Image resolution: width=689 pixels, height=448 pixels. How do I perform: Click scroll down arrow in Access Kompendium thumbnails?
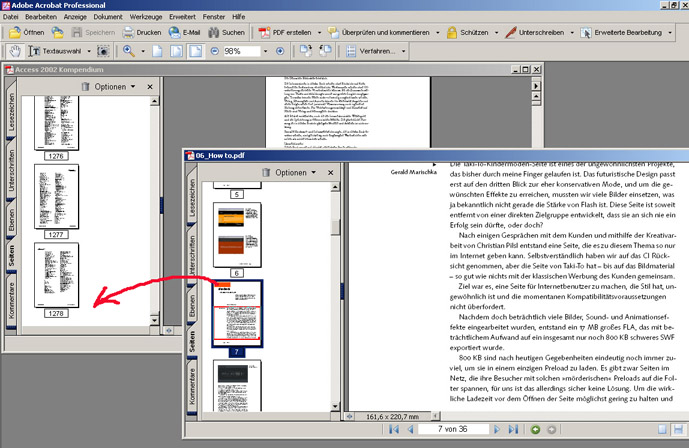click(x=154, y=320)
